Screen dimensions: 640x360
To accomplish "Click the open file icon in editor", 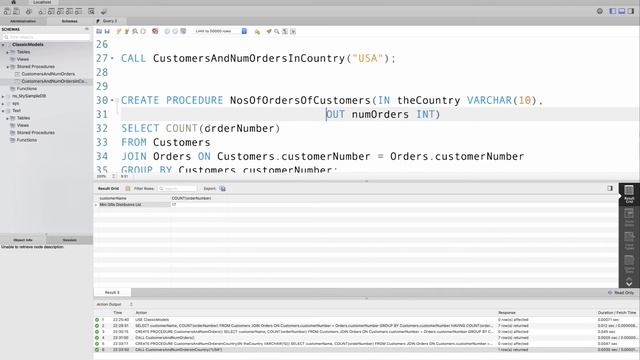I will tap(99, 31).
